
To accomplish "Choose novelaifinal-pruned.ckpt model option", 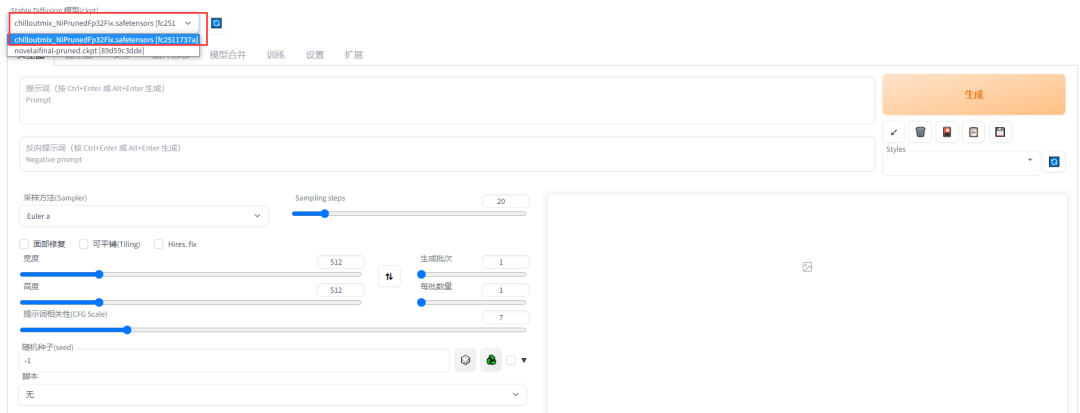I will 104,51.
